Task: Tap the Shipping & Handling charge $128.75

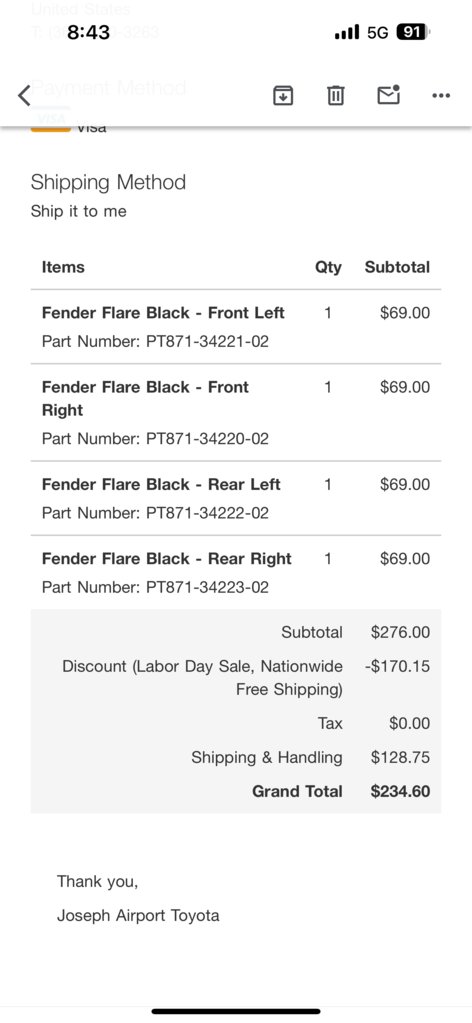Action: [x=400, y=757]
